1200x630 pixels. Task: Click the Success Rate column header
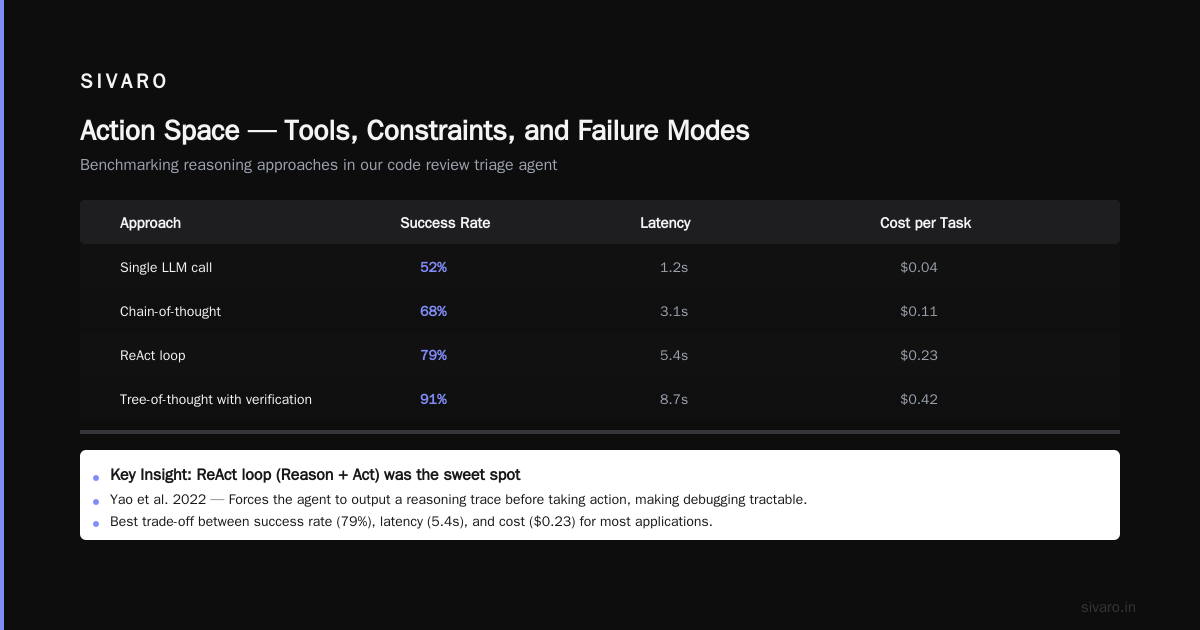[445, 223]
